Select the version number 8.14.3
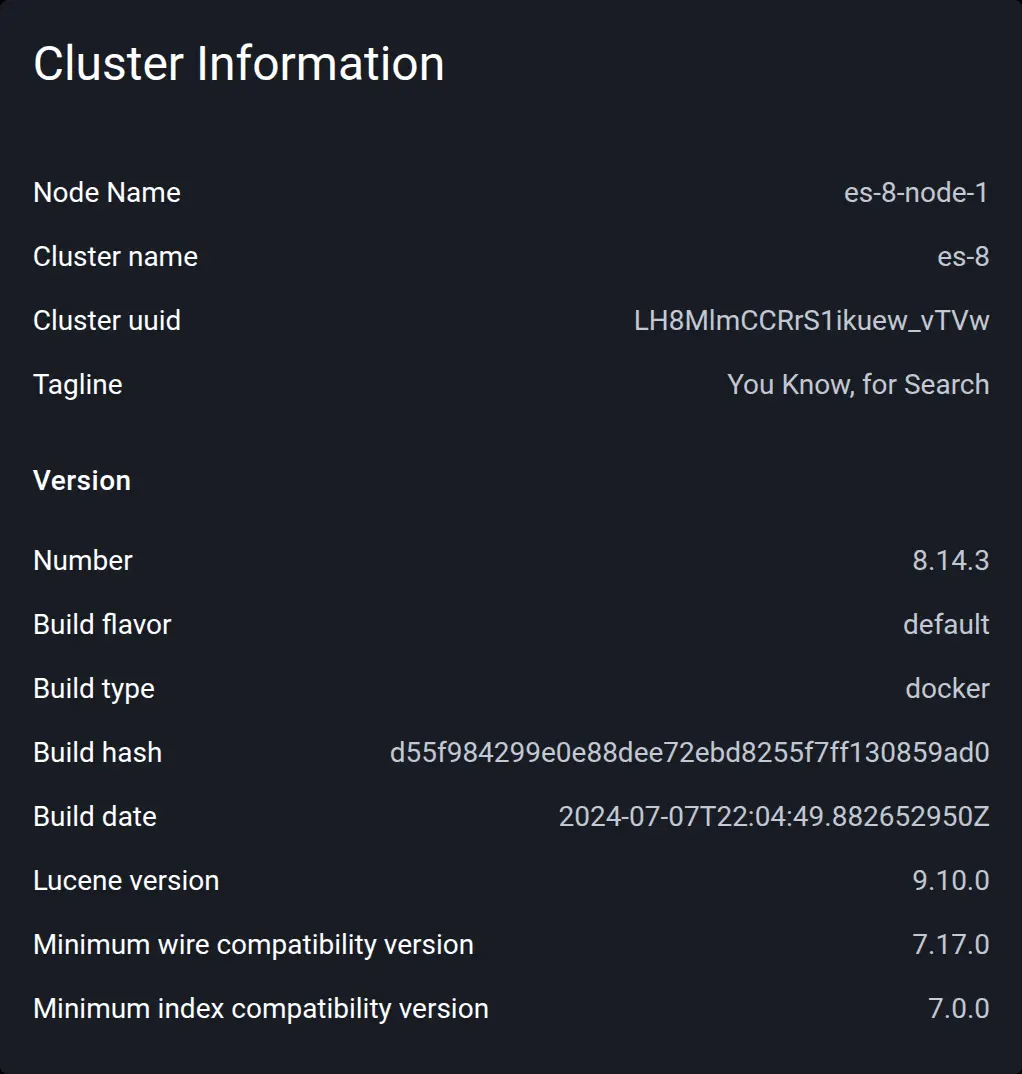This screenshot has width=1022, height=1074. click(951, 561)
